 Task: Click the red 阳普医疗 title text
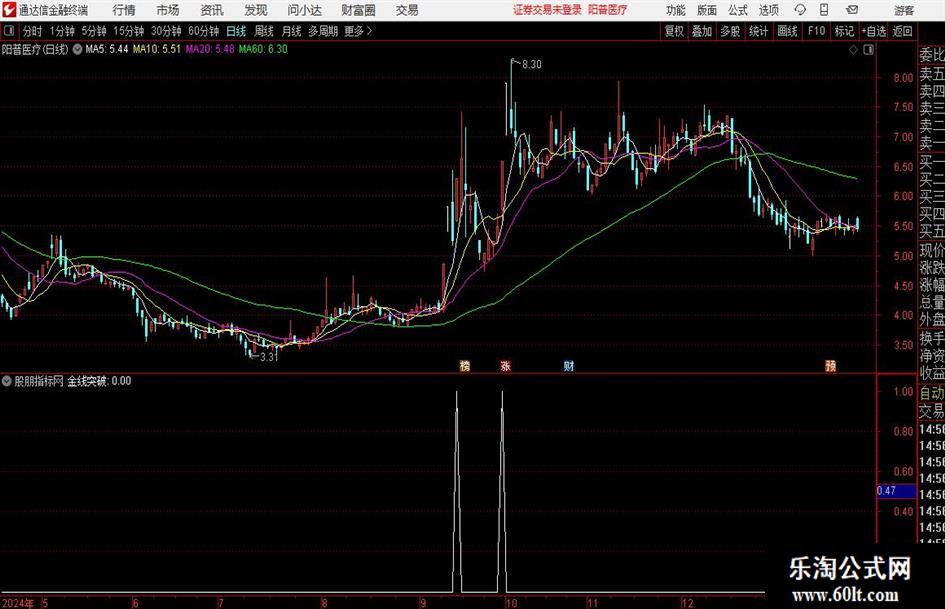point(608,10)
